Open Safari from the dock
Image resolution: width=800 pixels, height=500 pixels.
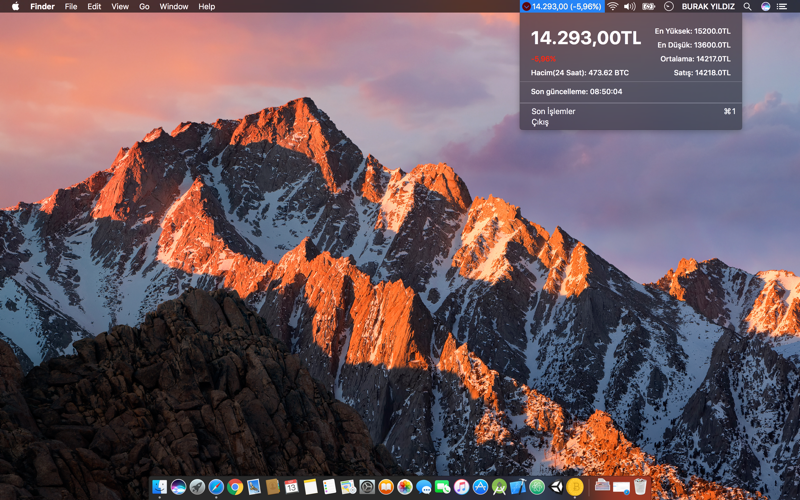click(x=216, y=487)
